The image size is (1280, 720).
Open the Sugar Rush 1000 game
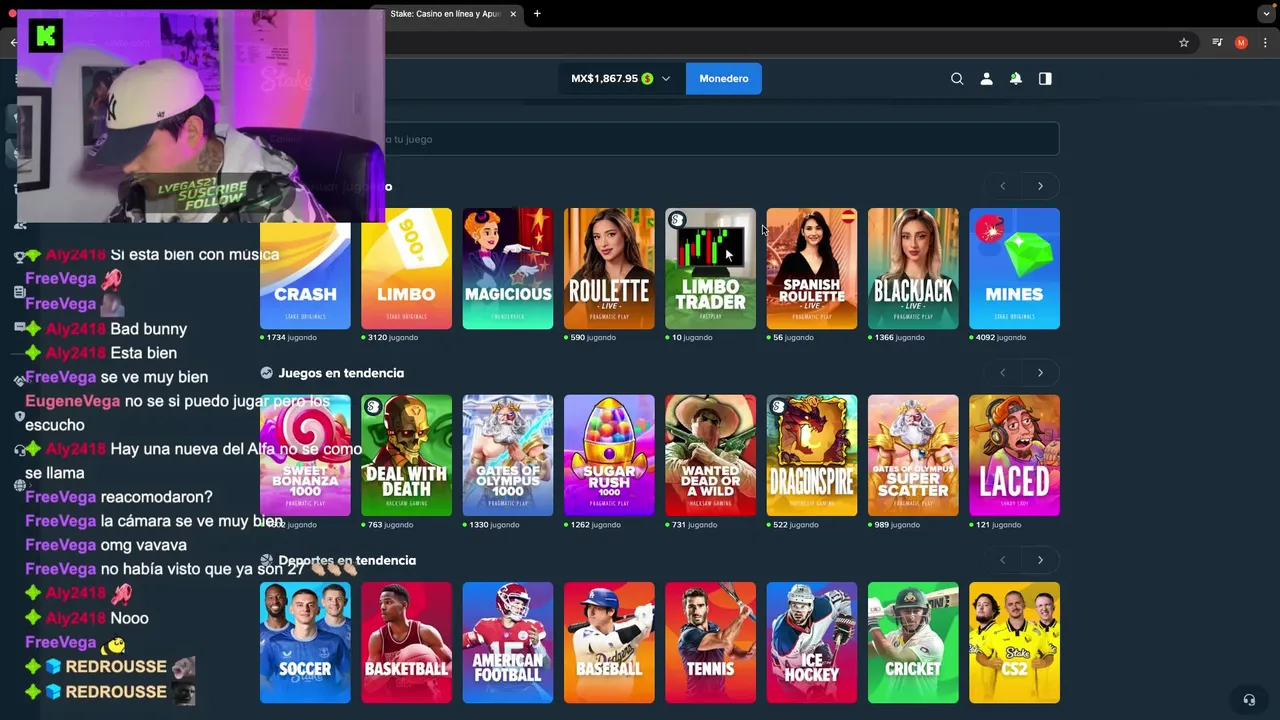(x=609, y=455)
